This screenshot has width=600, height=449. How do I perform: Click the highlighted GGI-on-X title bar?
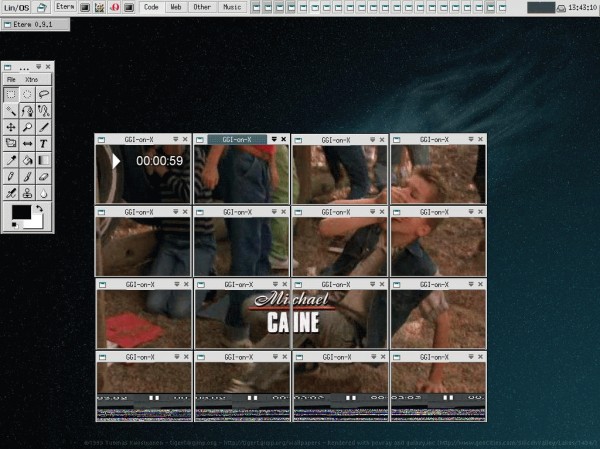(x=237, y=139)
